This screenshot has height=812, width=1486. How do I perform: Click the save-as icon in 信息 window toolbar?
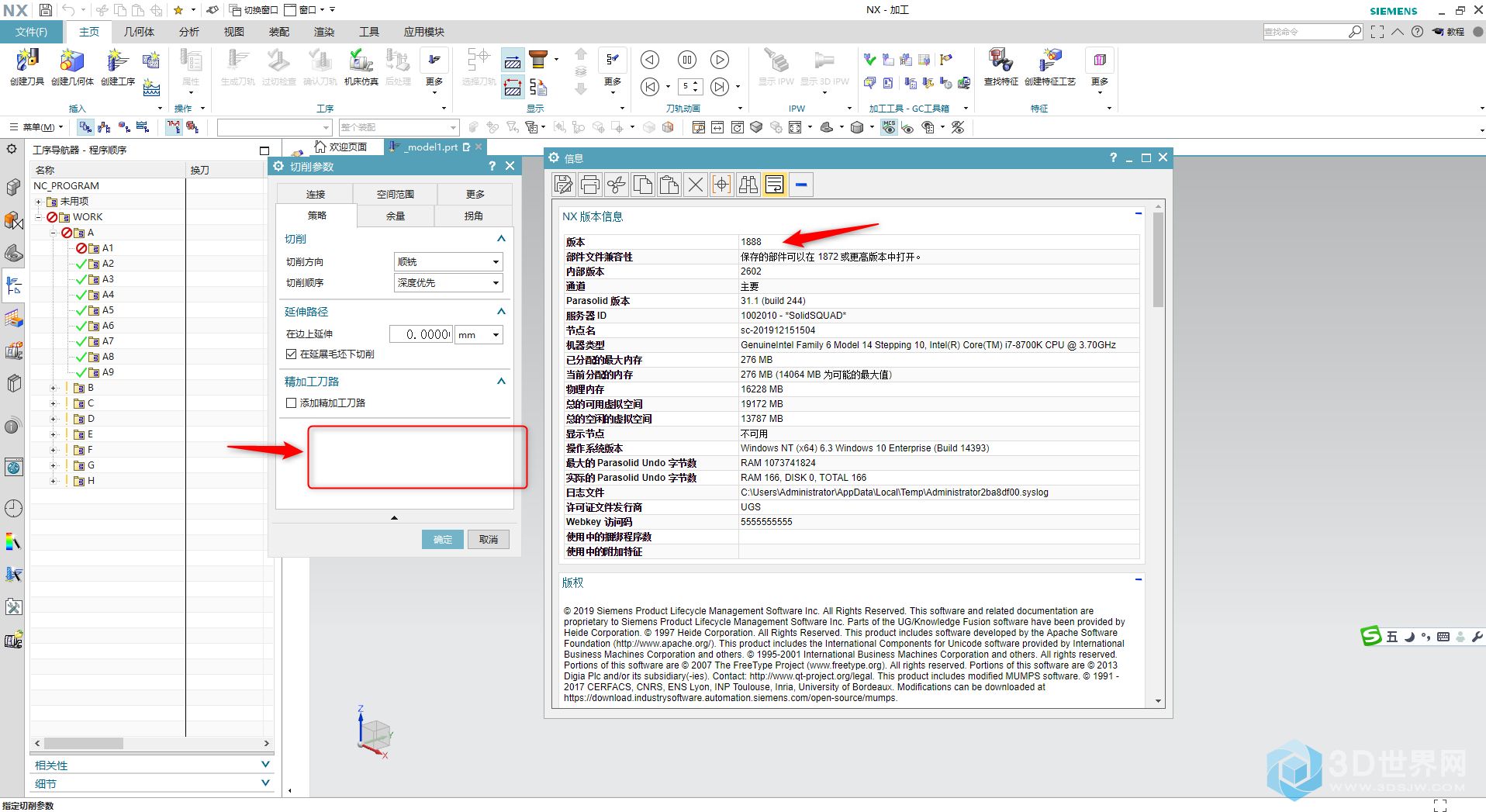(x=564, y=185)
